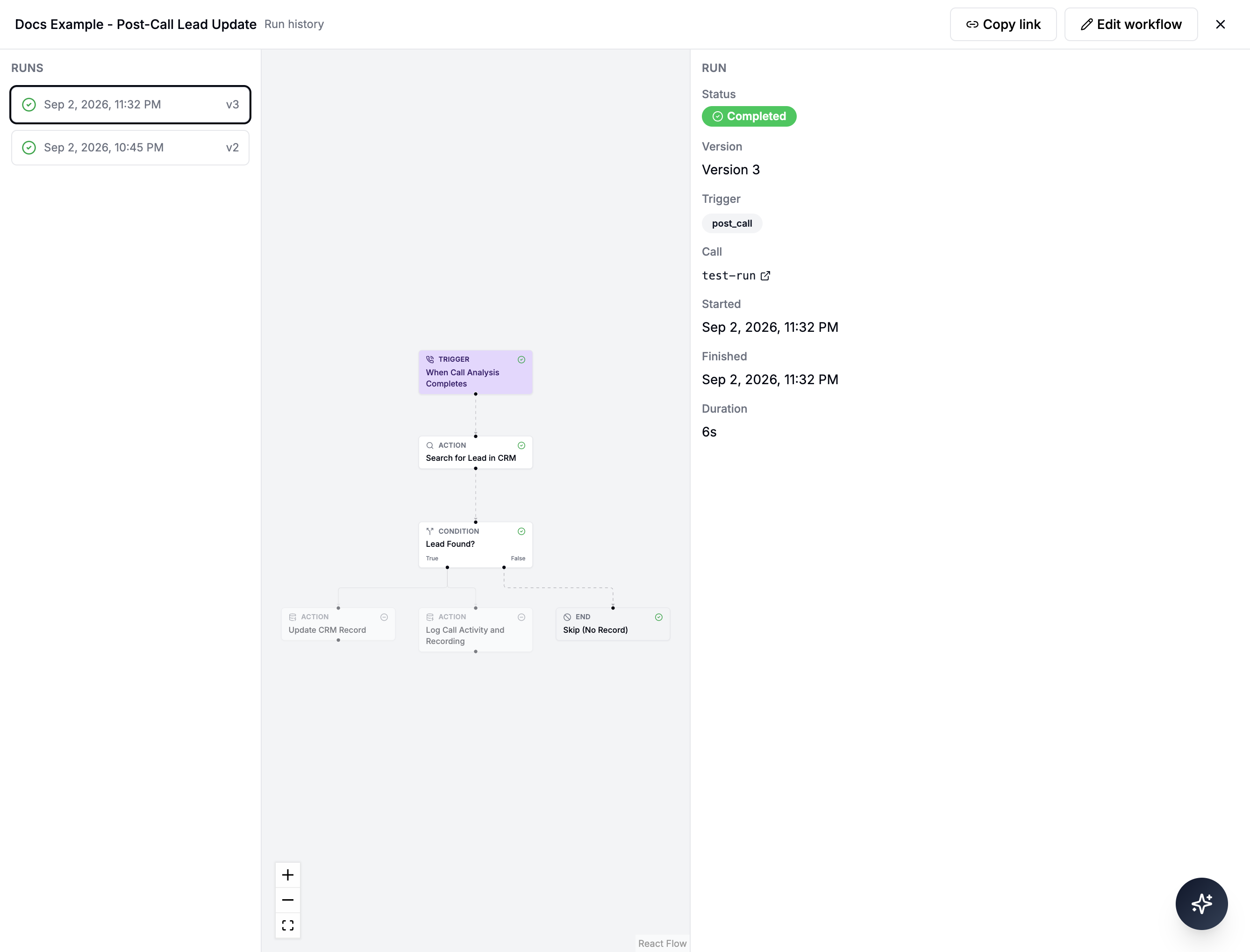Click the status check on the Lead Found? node
The image size is (1250, 952).
(x=521, y=531)
